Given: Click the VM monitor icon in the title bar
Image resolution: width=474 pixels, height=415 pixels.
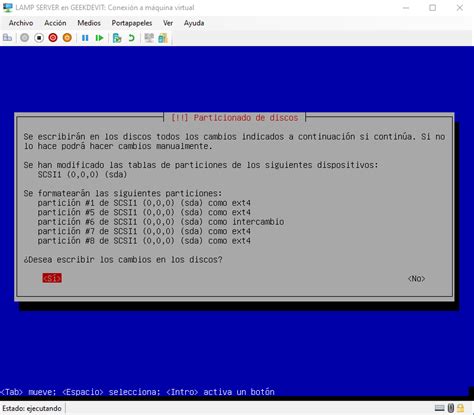Looking at the screenshot, I should pos(8,7).
